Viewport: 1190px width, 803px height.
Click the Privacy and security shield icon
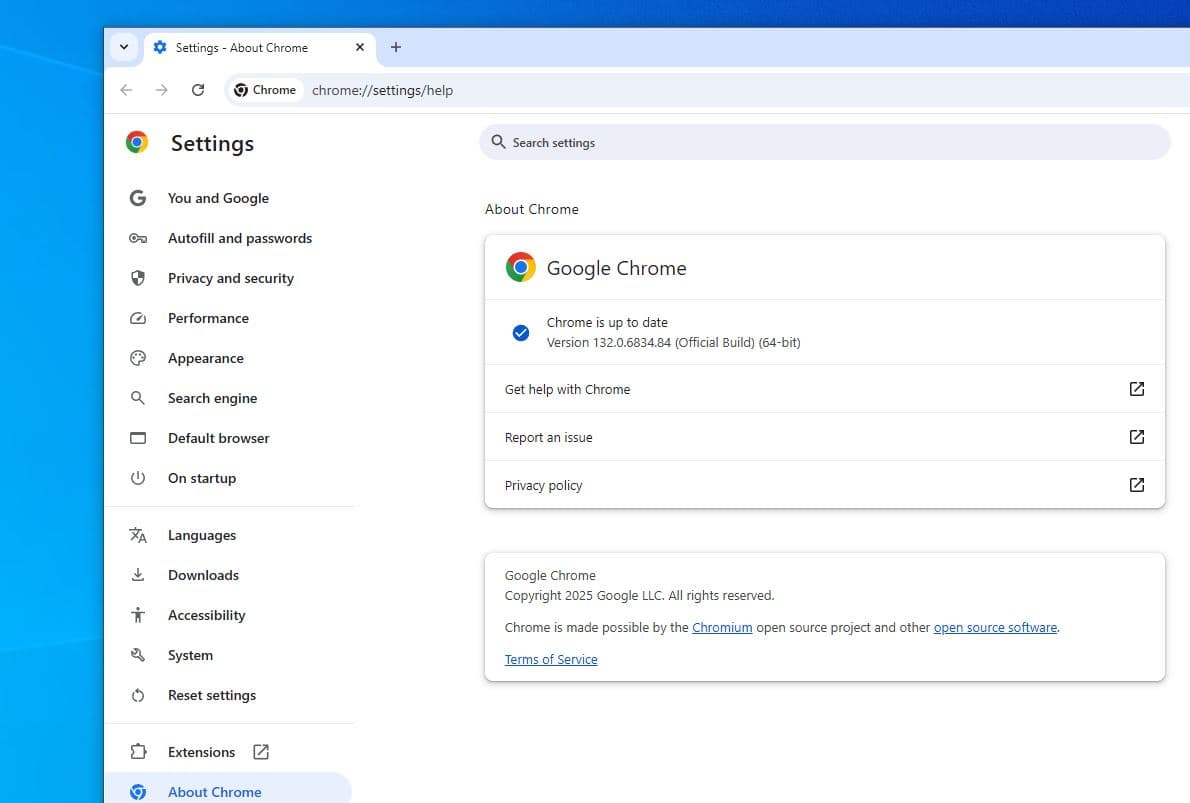(137, 278)
